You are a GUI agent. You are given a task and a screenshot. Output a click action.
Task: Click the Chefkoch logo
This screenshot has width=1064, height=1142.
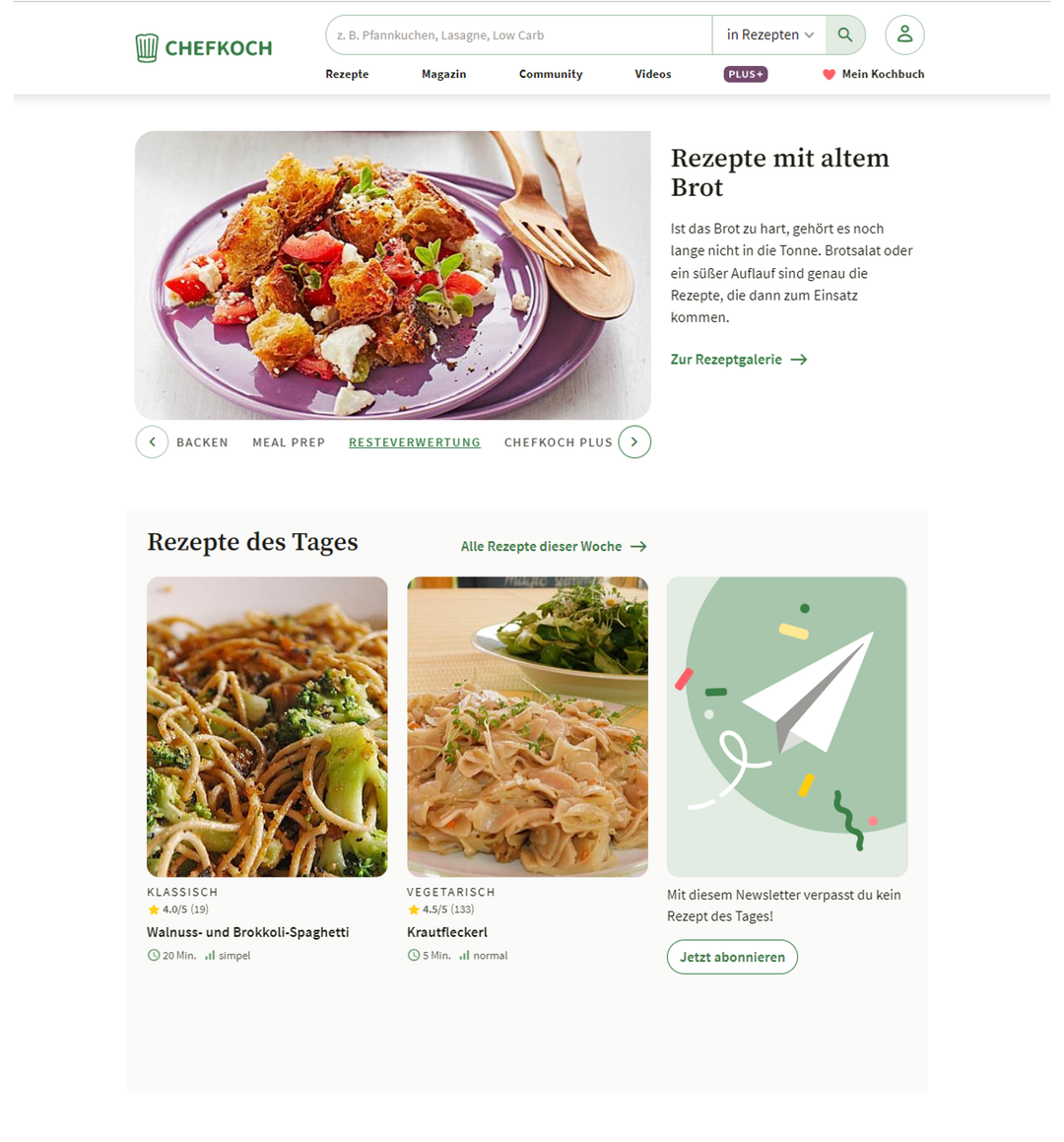coord(204,48)
